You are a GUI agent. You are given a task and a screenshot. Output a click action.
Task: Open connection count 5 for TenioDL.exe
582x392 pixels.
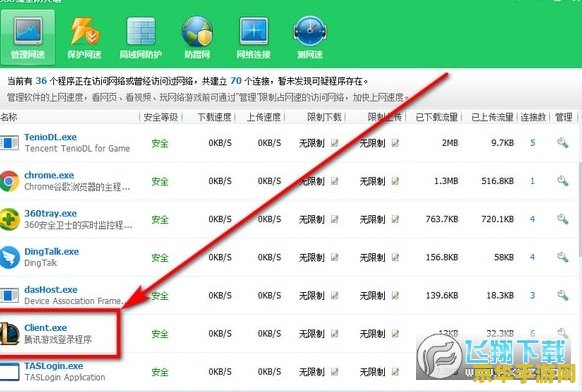tap(533, 143)
